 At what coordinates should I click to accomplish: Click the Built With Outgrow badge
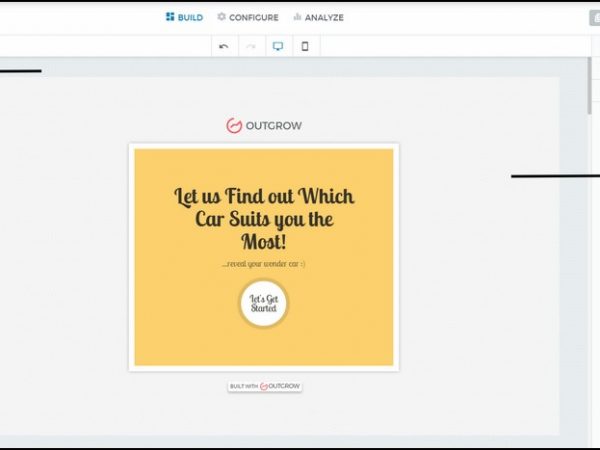[x=264, y=386]
